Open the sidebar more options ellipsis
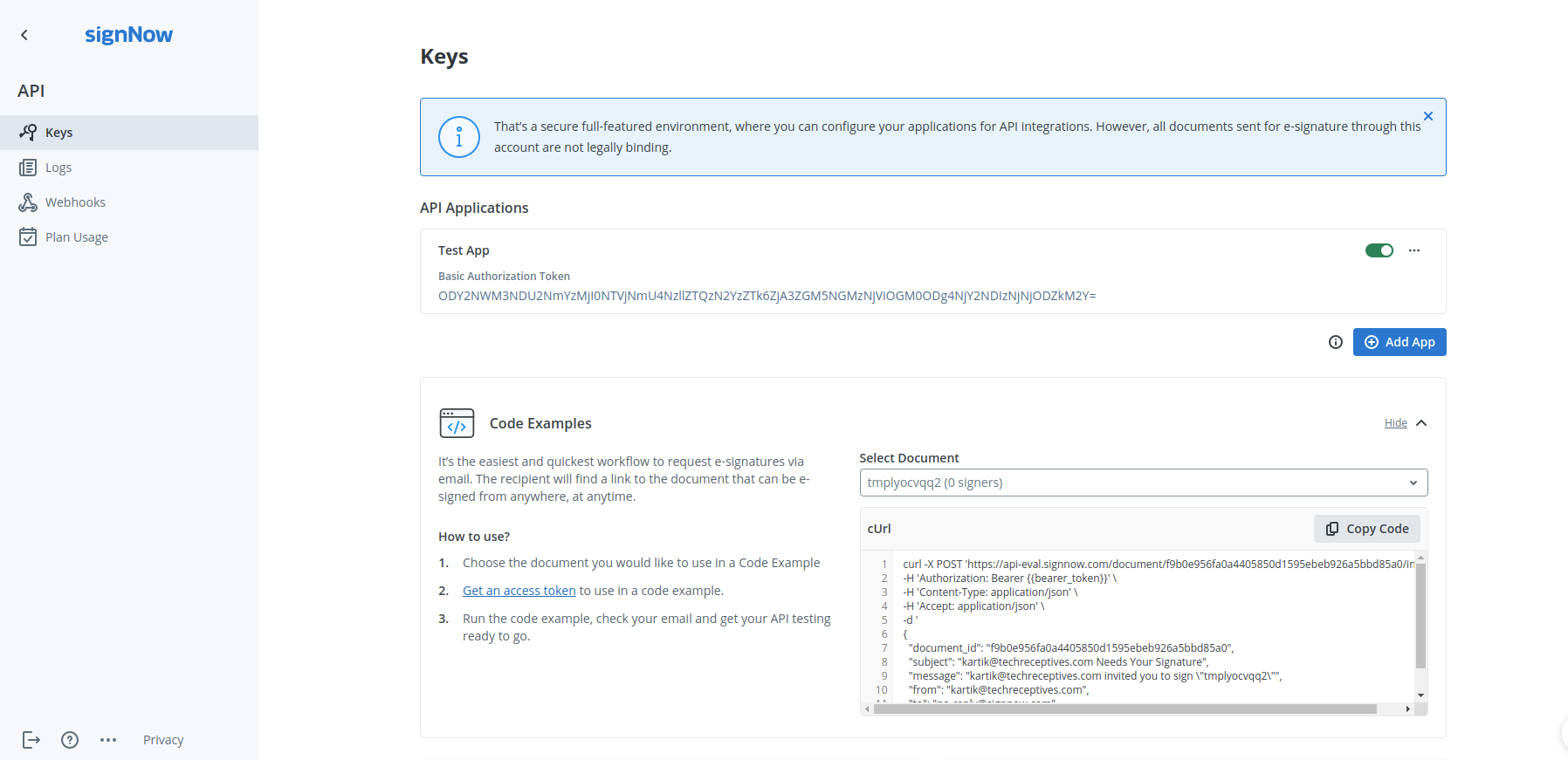This screenshot has height=760, width=1568. pos(108,740)
